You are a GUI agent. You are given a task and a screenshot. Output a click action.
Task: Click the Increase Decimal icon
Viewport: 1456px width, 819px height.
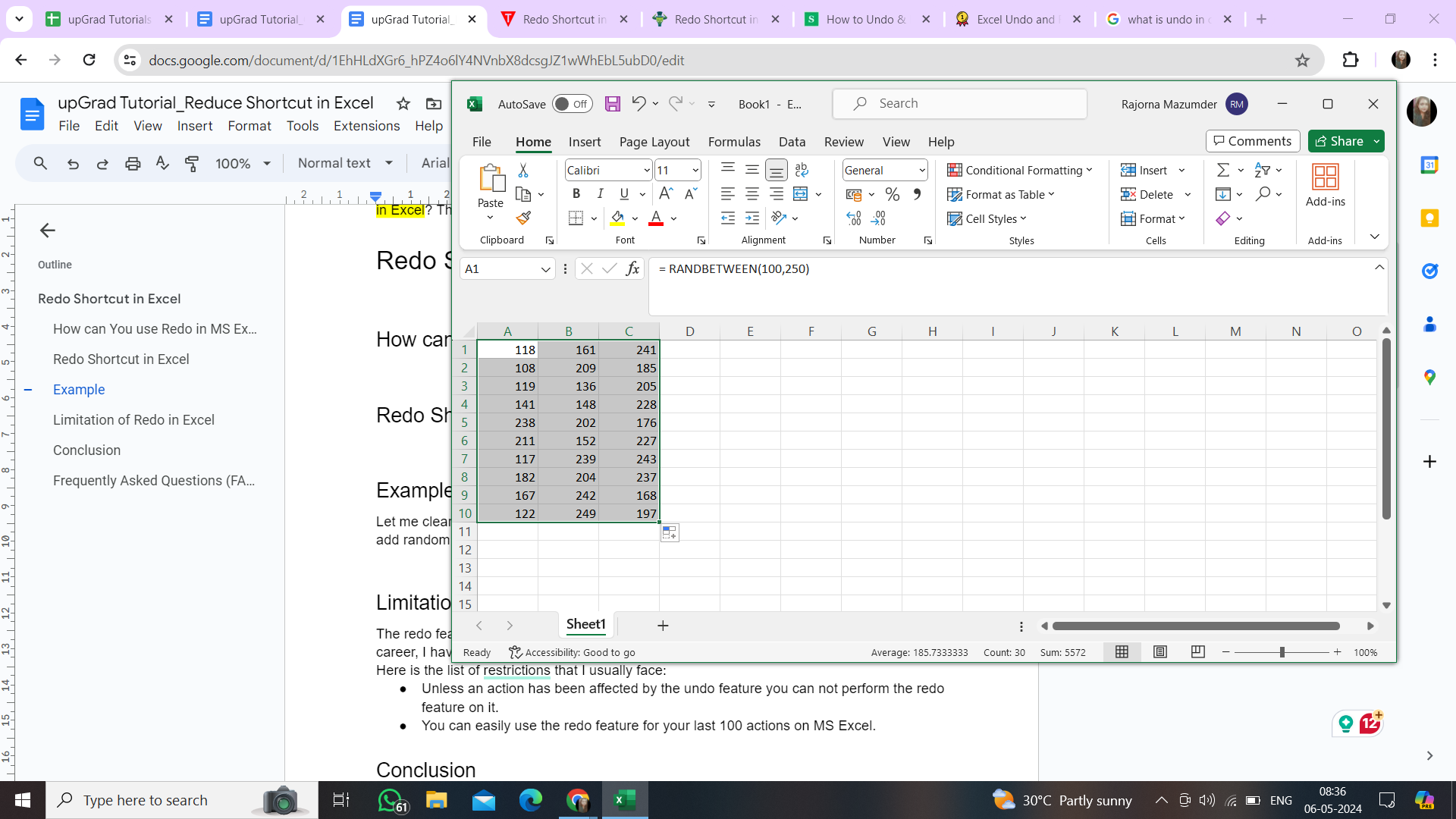854,218
